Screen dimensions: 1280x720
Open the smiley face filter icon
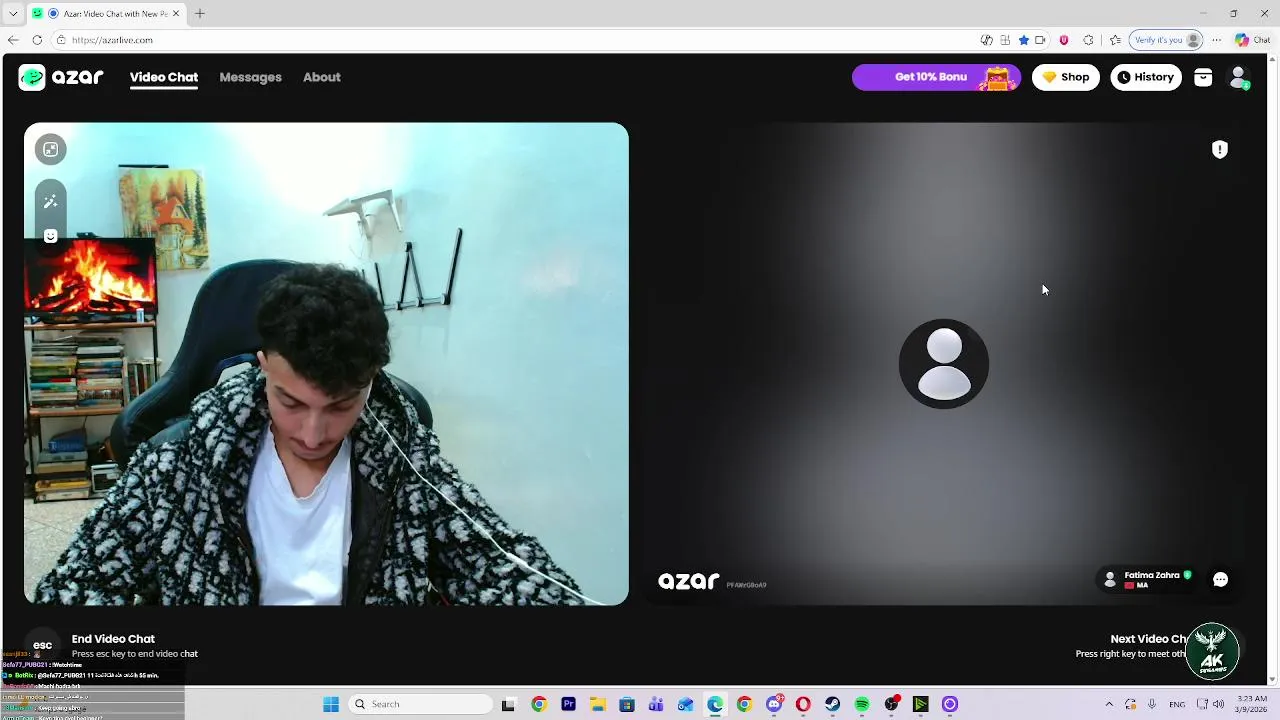click(50, 236)
